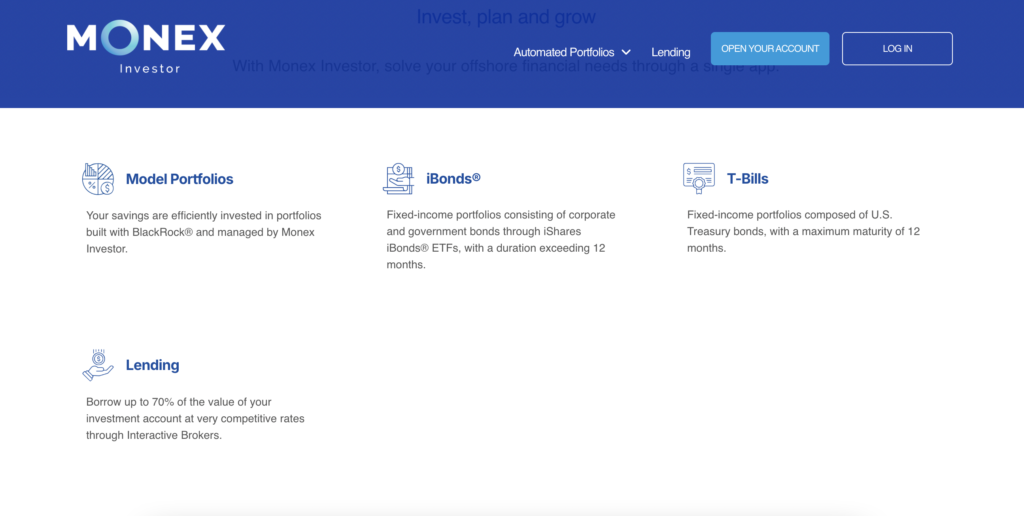This screenshot has width=1024, height=516.
Task: Click the T-Bills certificate icon
Action: click(x=699, y=178)
